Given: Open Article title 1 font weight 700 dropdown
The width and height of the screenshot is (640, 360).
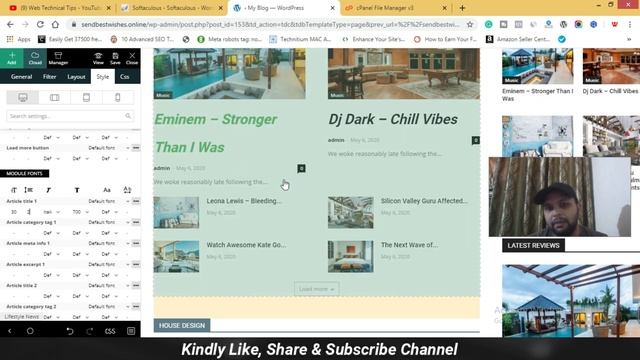Looking at the screenshot, I should point(80,212).
